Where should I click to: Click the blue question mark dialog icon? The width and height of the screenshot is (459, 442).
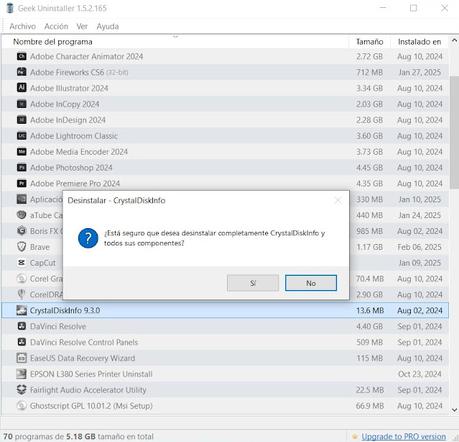[x=88, y=238]
